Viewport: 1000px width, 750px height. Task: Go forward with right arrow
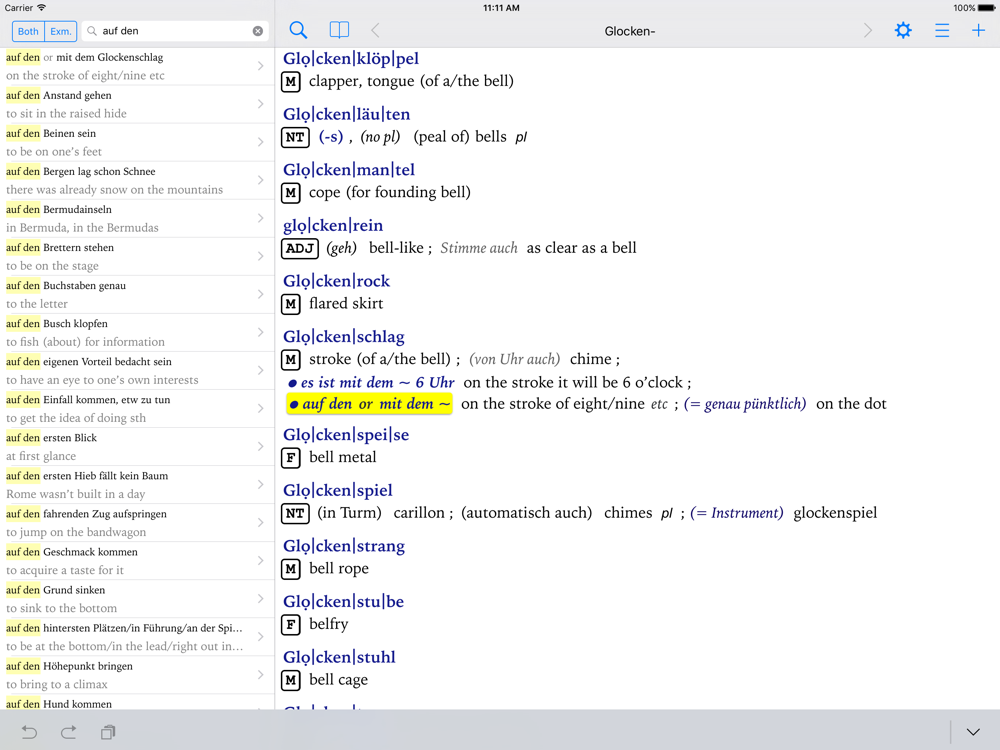[867, 30]
